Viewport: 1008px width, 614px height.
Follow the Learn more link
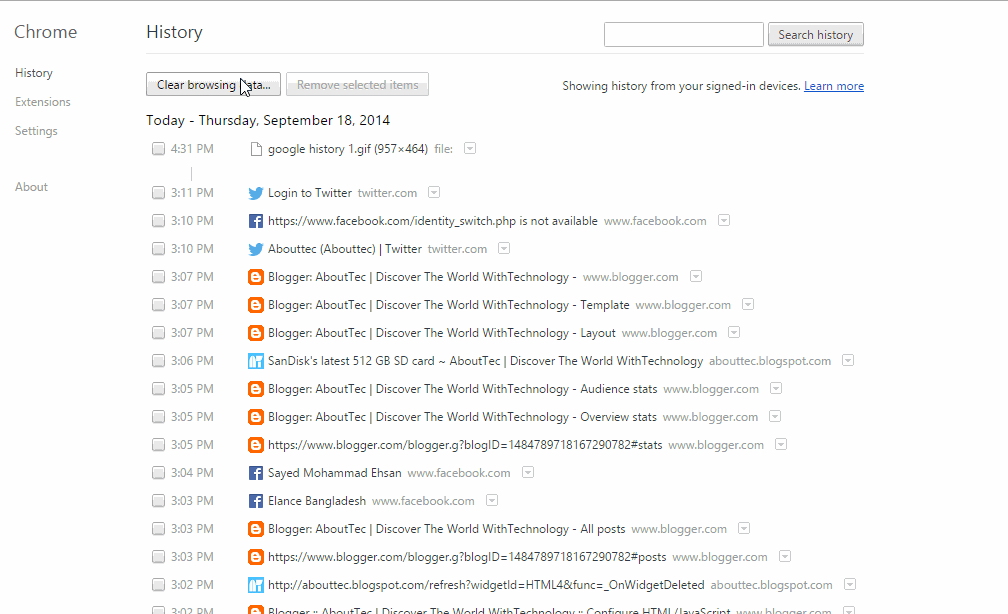pyautogui.click(x=834, y=86)
